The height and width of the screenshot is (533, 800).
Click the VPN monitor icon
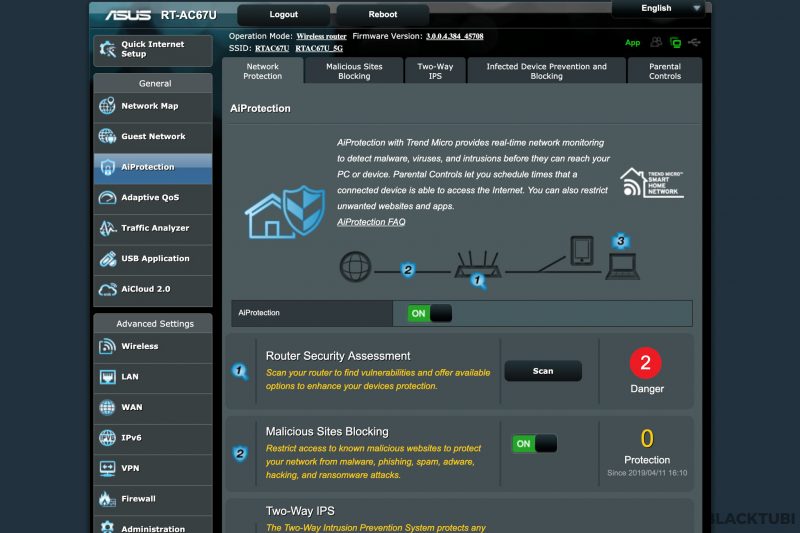[x=107, y=468]
